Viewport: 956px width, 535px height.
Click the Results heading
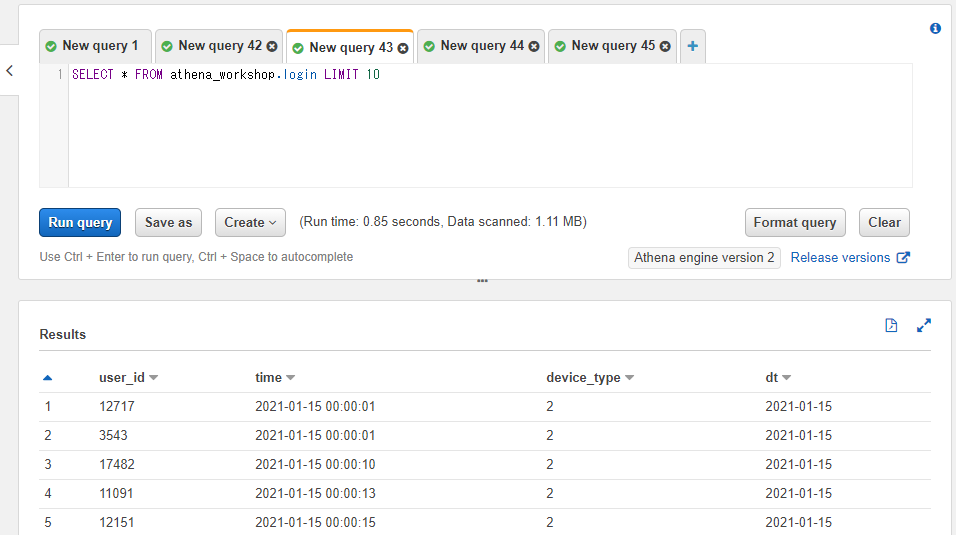pyautogui.click(x=63, y=334)
